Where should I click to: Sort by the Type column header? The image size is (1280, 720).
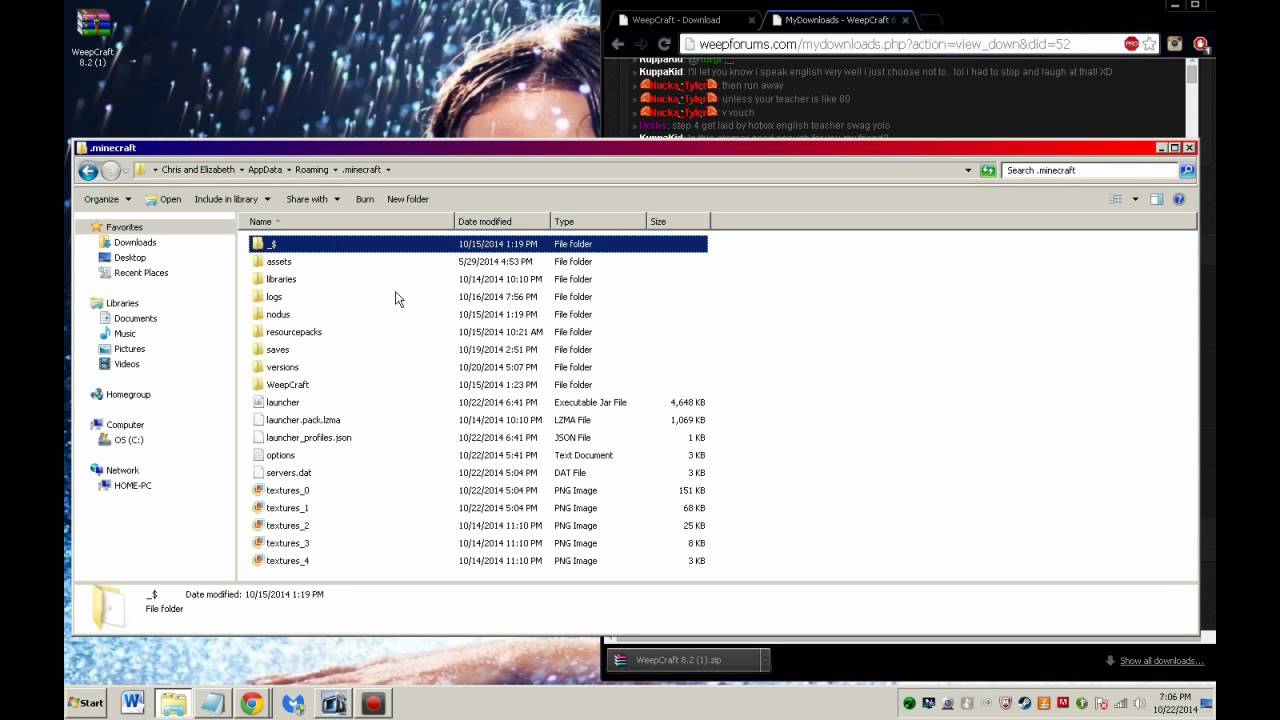click(598, 221)
